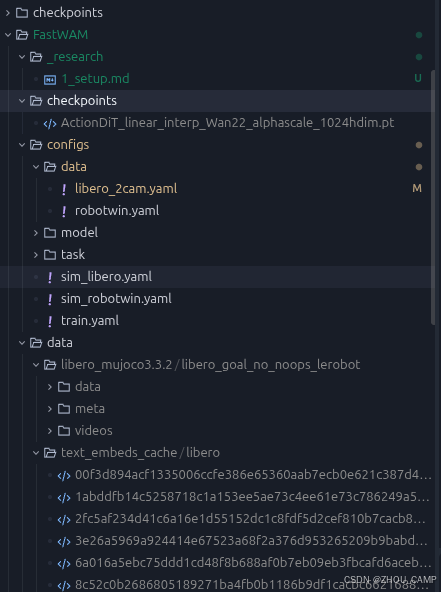This screenshot has height=592, width=441.
Task: Click the YAML icon of sim_robotwin.yaml
Action: coord(50,299)
